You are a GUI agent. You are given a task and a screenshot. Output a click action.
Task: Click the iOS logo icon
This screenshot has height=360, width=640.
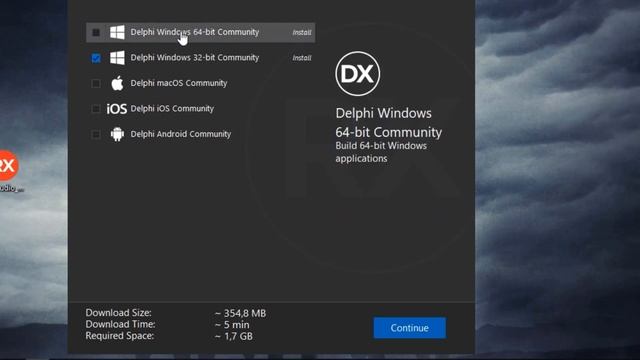point(117,109)
